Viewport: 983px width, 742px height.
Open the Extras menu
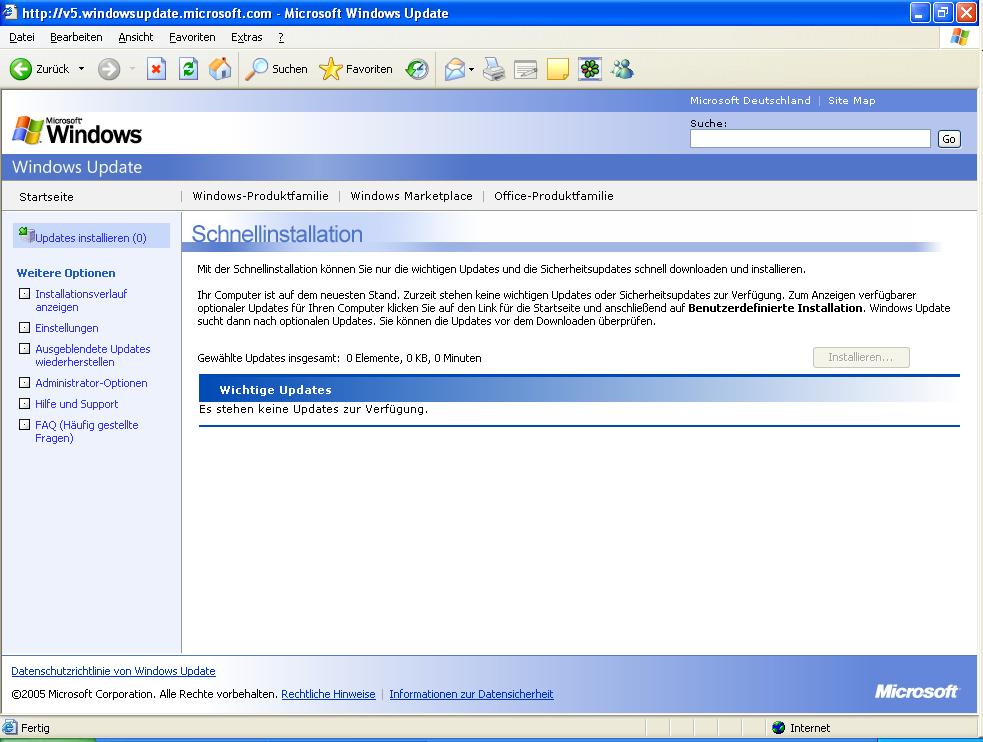(246, 38)
